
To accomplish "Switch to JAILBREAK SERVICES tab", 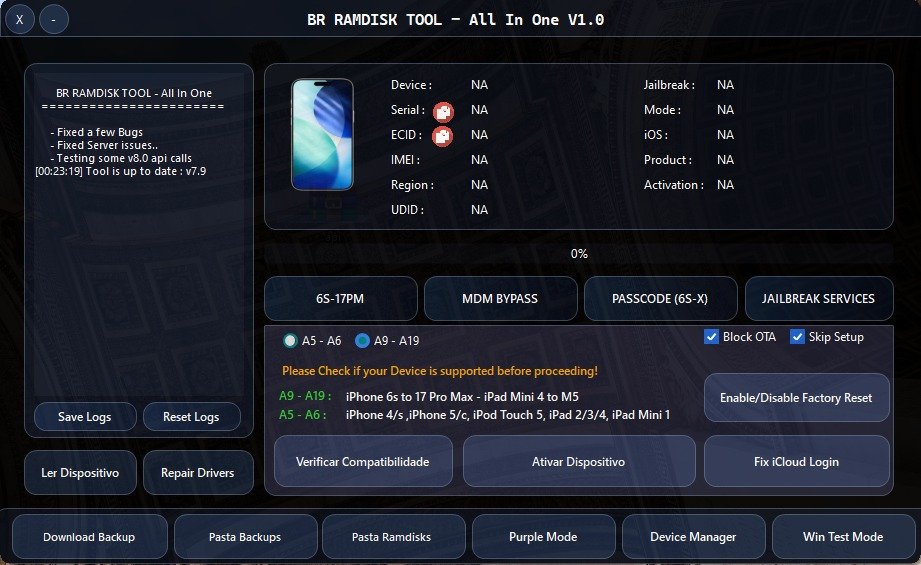I will click(819, 298).
